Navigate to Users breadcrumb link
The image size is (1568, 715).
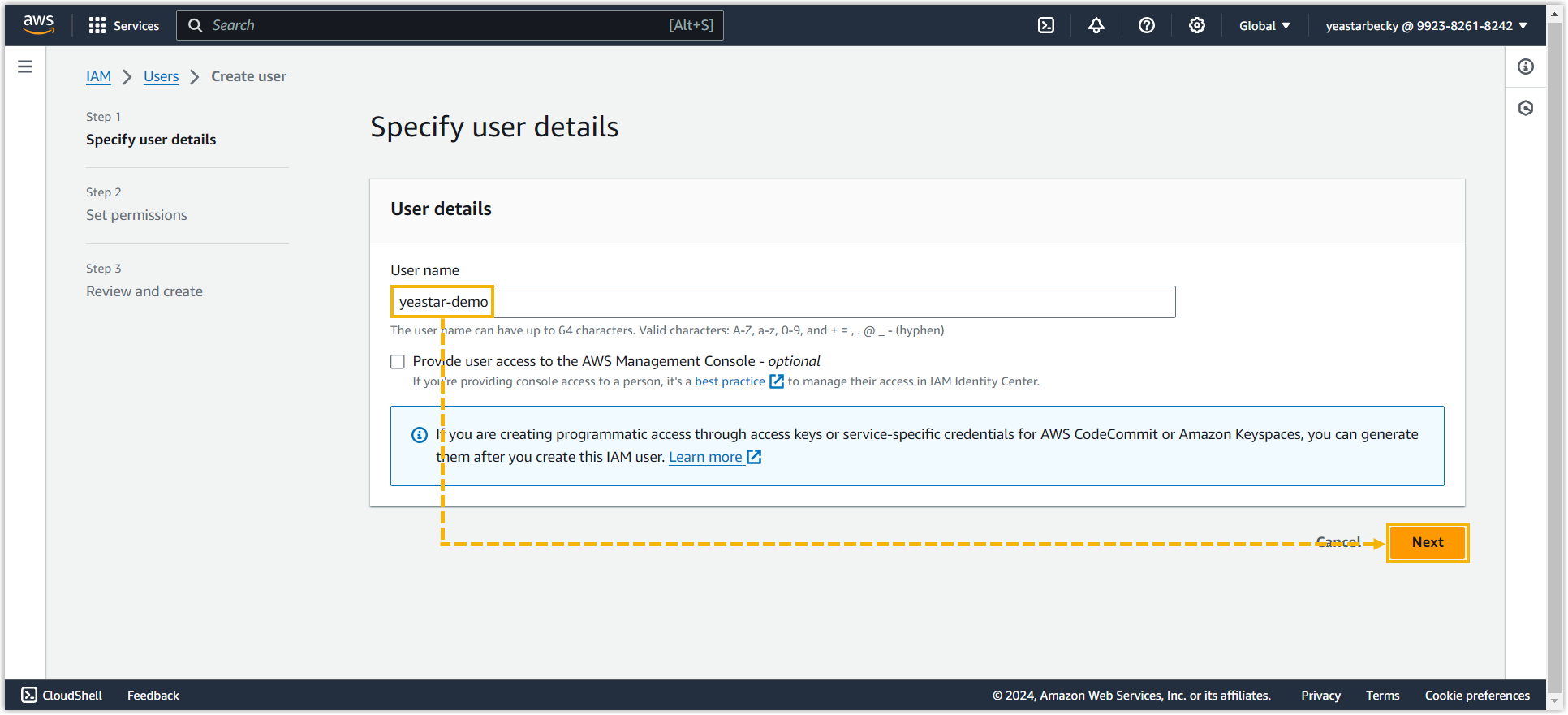[x=161, y=76]
